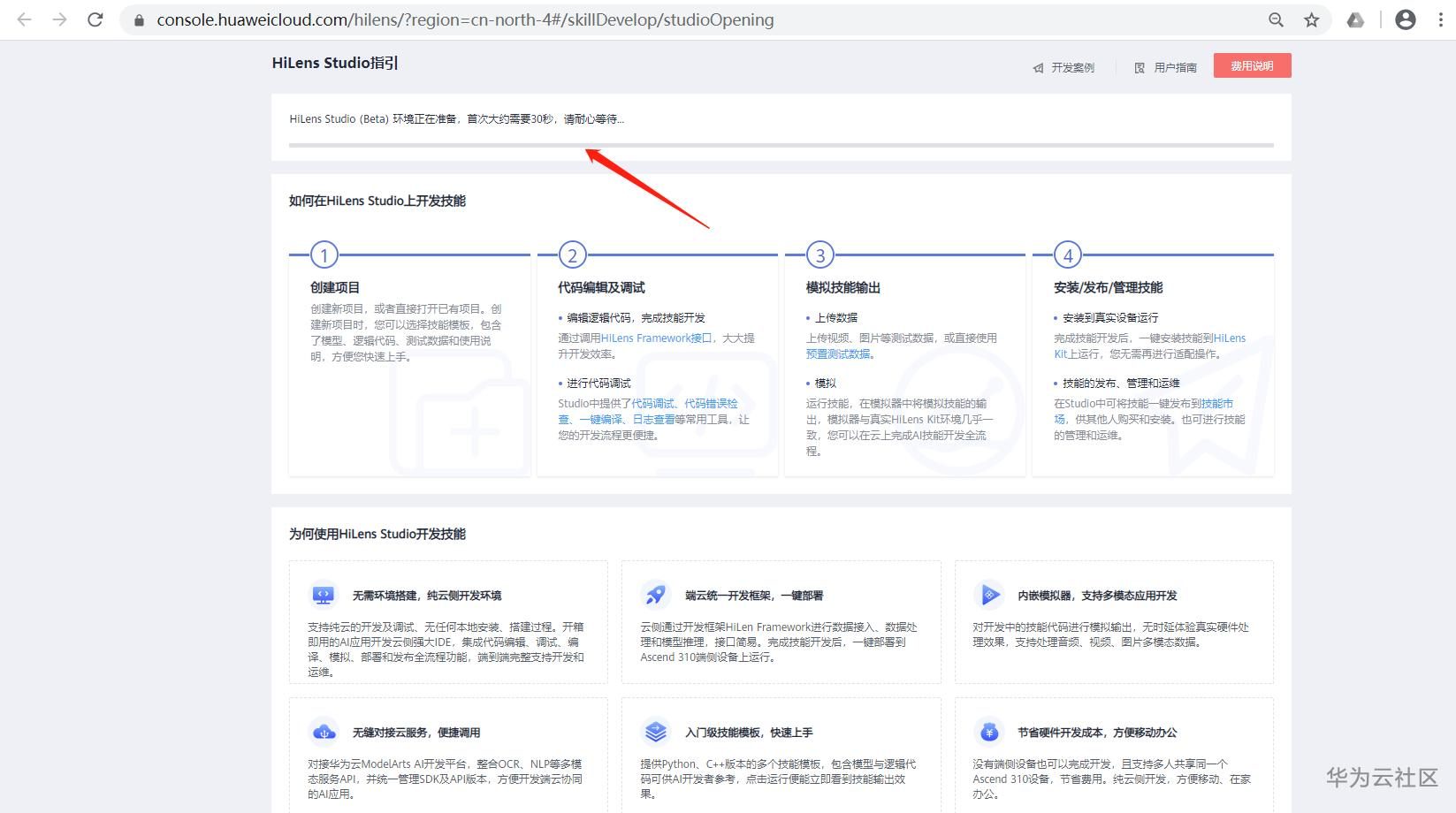1456x813 pixels.
Task: Go back to the previous browser page
Action: pos(24,19)
